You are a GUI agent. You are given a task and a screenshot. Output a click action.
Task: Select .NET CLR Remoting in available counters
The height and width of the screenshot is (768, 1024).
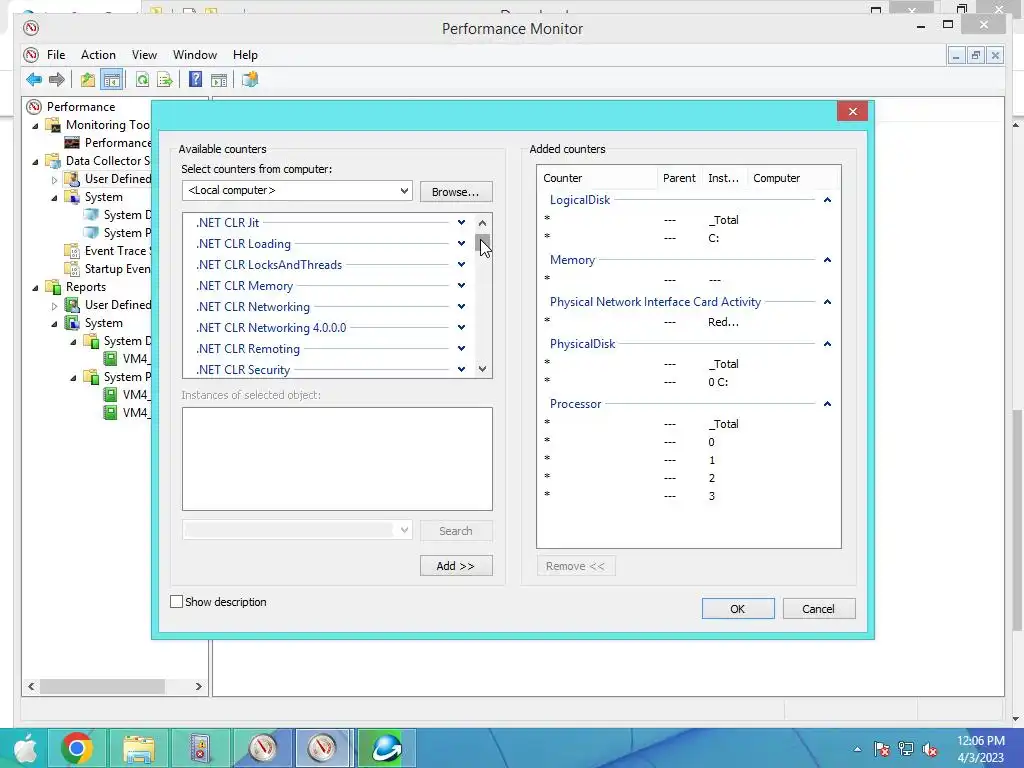click(x=248, y=349)
